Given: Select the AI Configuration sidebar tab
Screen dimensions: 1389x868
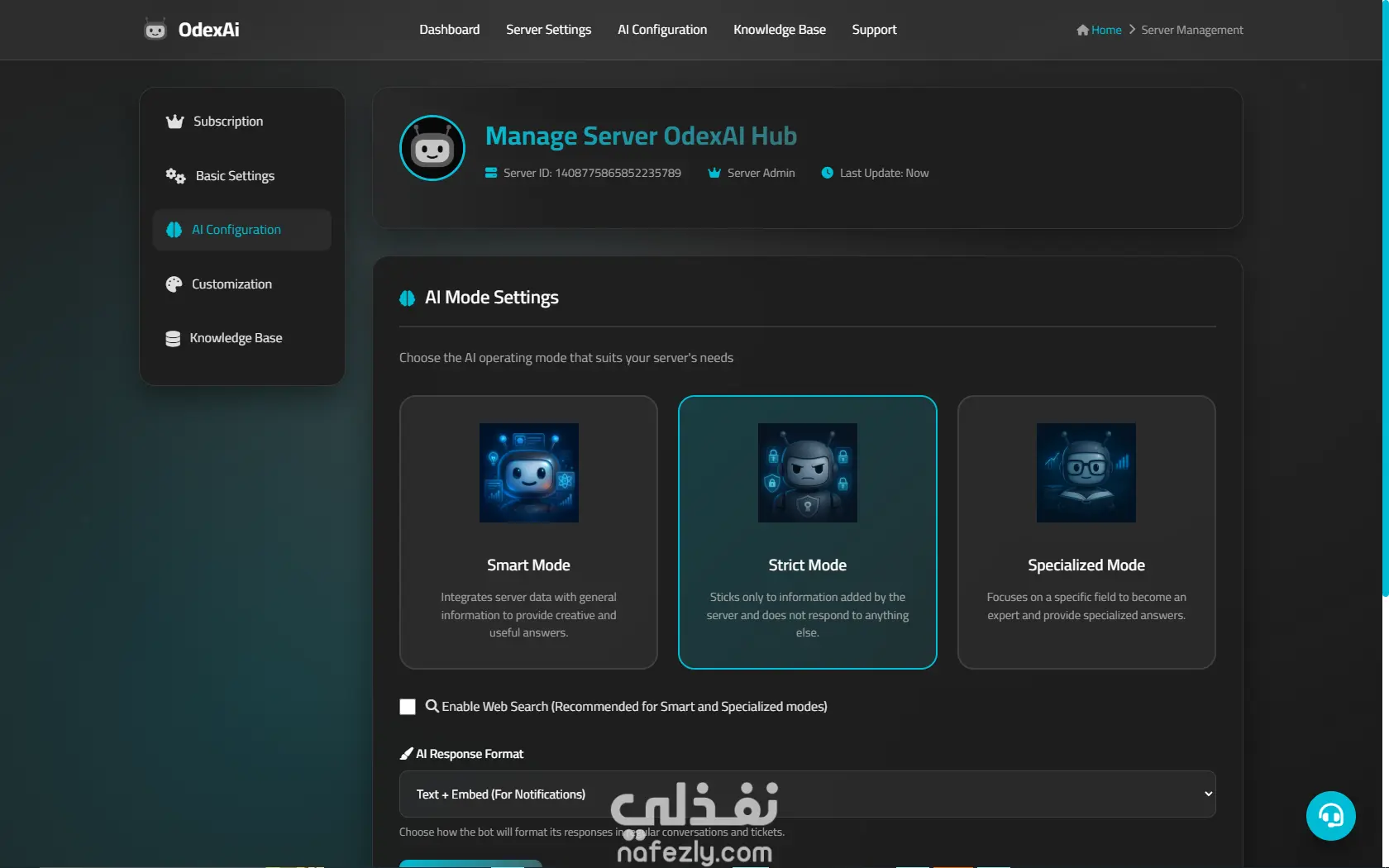Looking at the screenshot, I should click(242, 230).
